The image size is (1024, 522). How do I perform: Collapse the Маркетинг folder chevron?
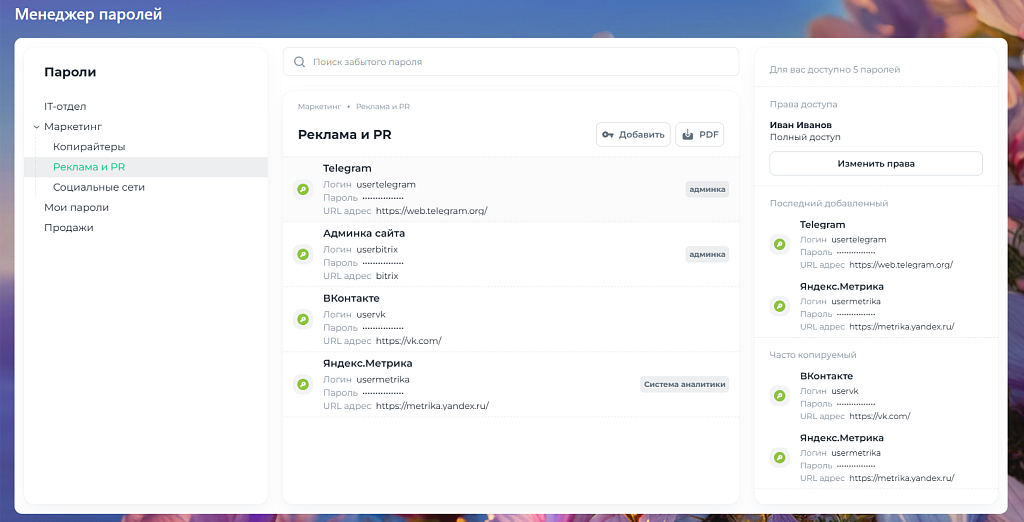click(36, 127)
